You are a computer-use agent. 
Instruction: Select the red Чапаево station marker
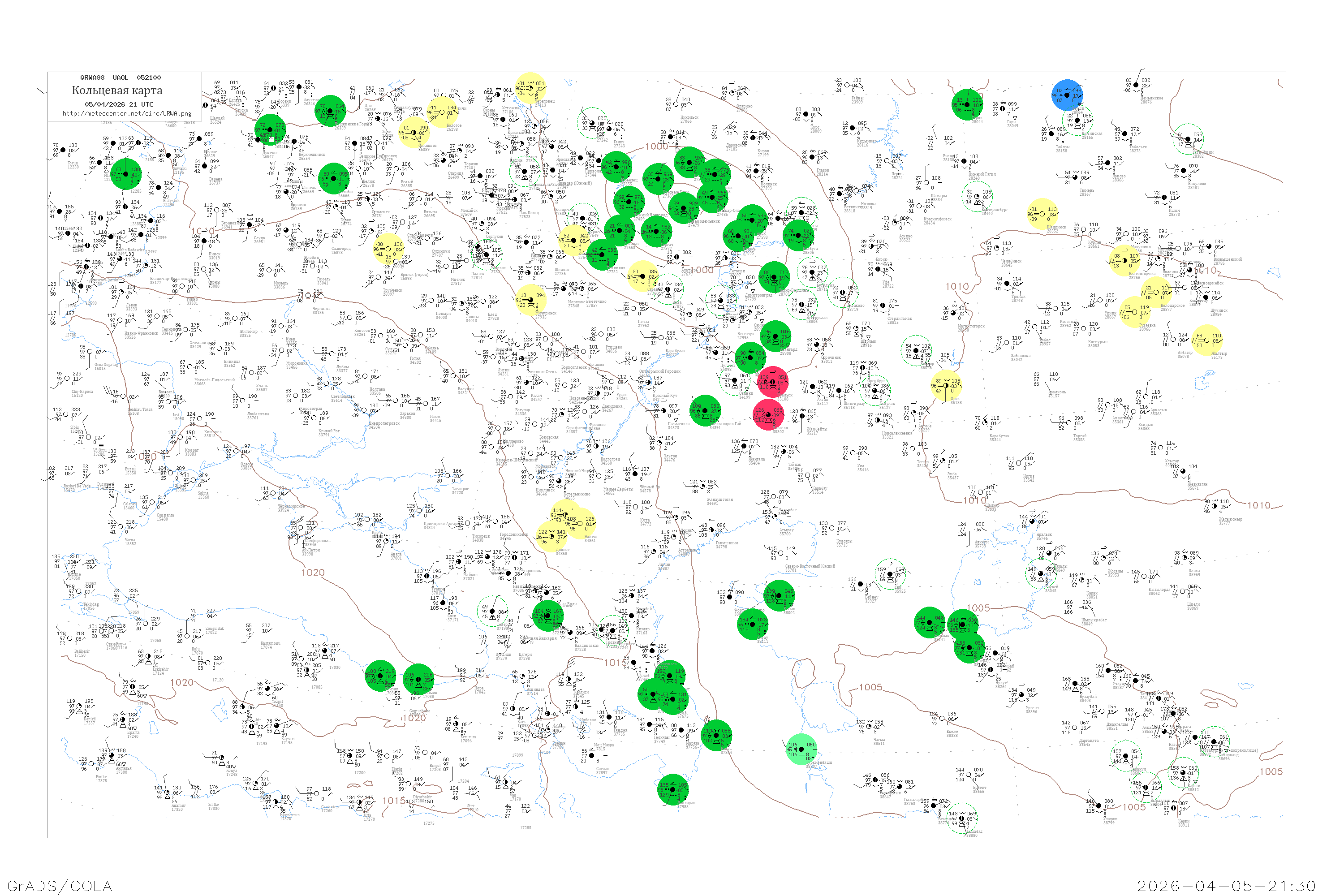tap(769, 415)
